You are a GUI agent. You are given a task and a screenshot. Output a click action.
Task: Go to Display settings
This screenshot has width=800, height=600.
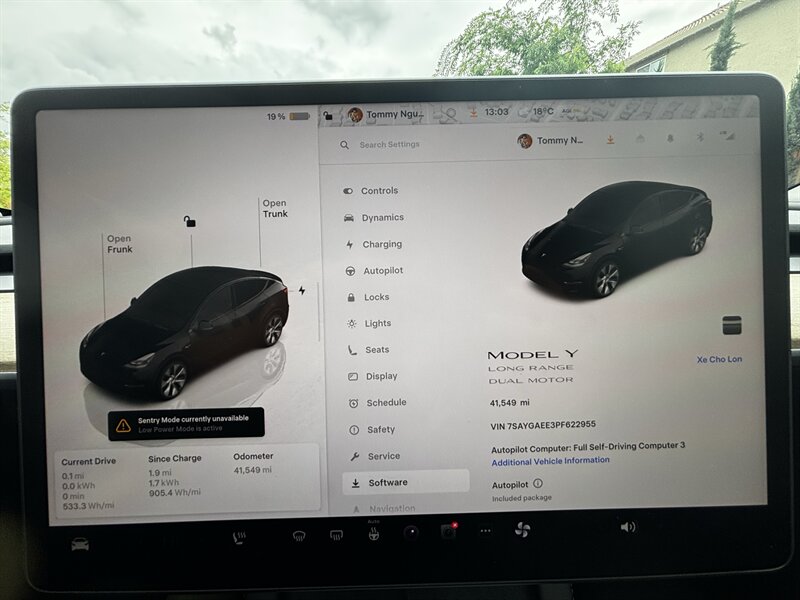point(381,376)
